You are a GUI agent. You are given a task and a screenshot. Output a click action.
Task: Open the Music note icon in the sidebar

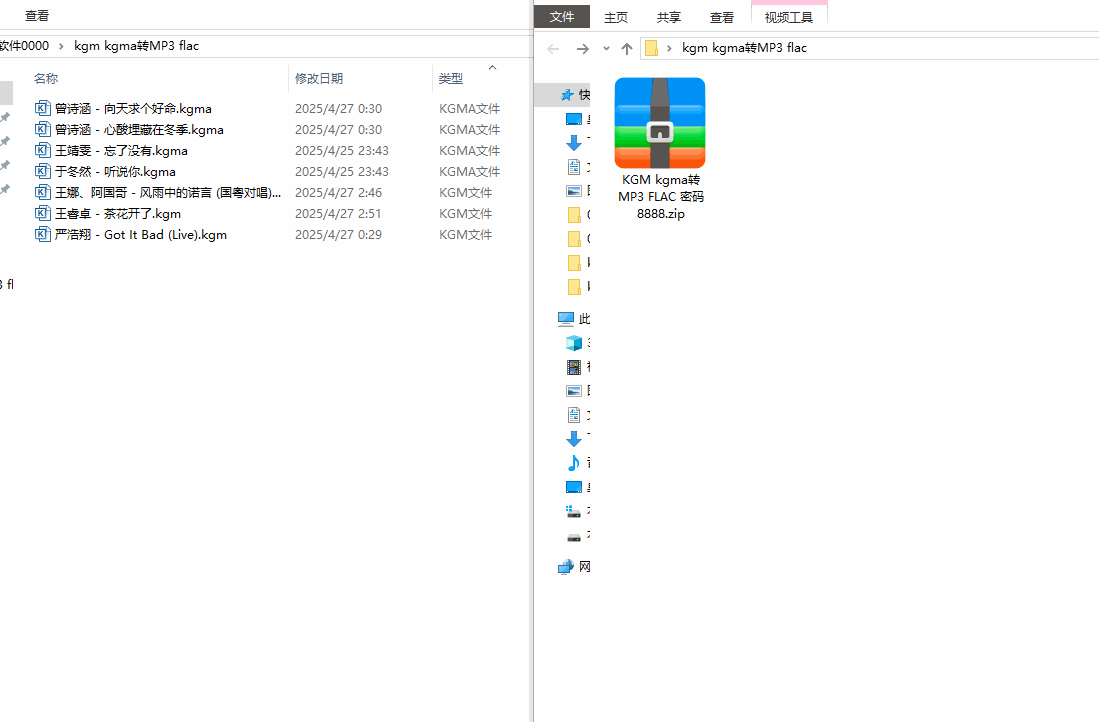573,463
